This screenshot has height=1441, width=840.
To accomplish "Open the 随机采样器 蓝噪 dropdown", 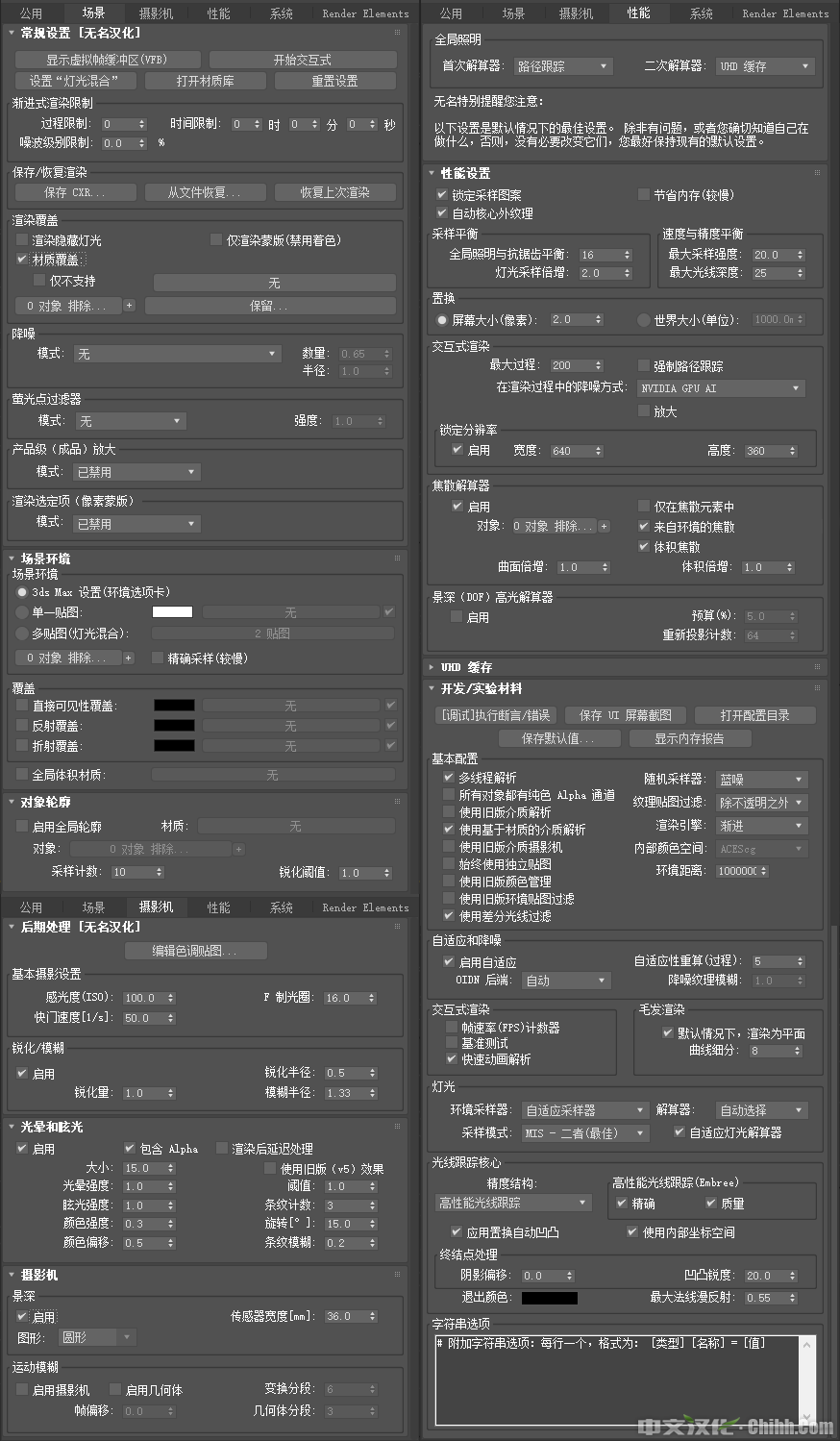I will 761,779.
